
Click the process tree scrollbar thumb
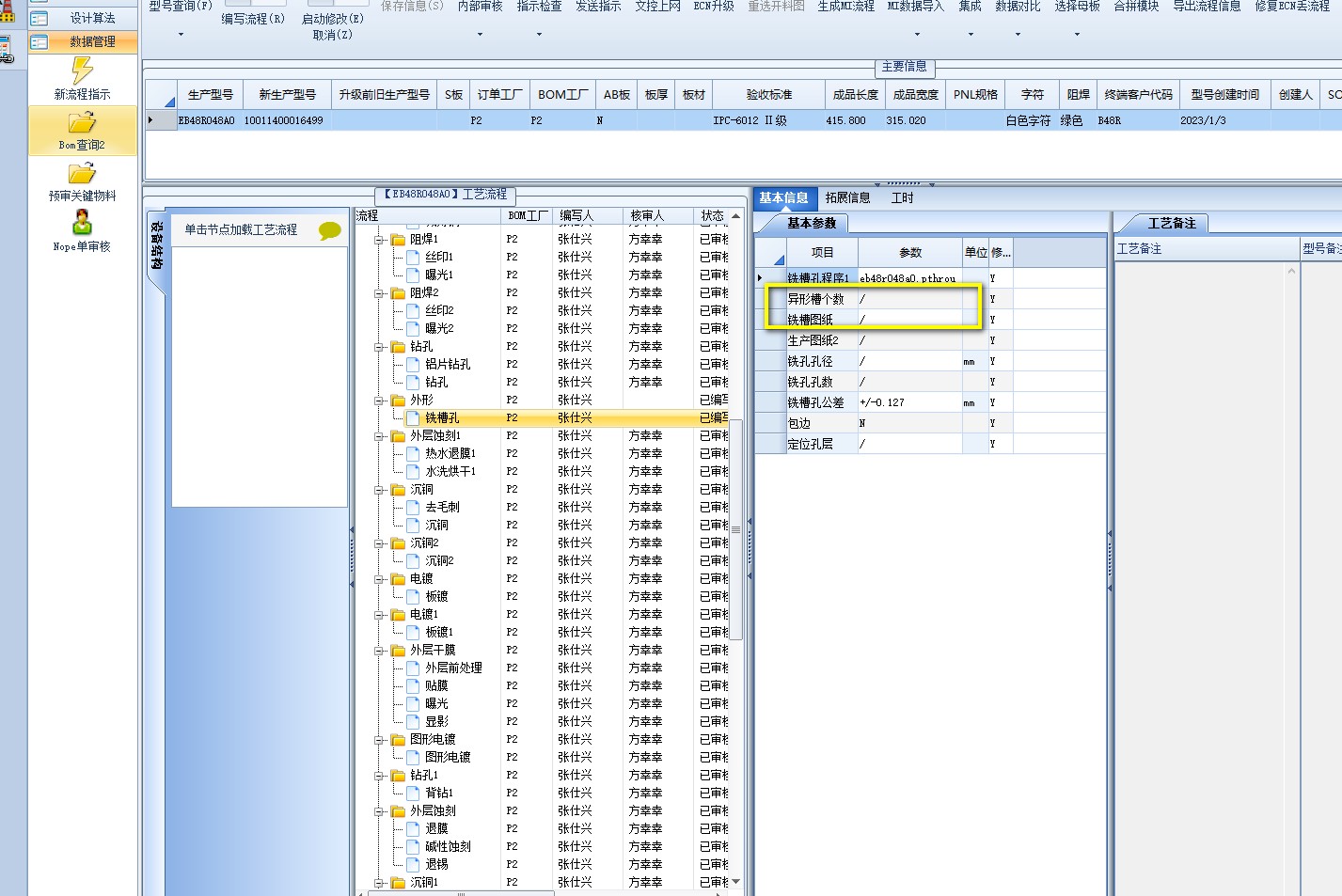click(x=736, y=529)
